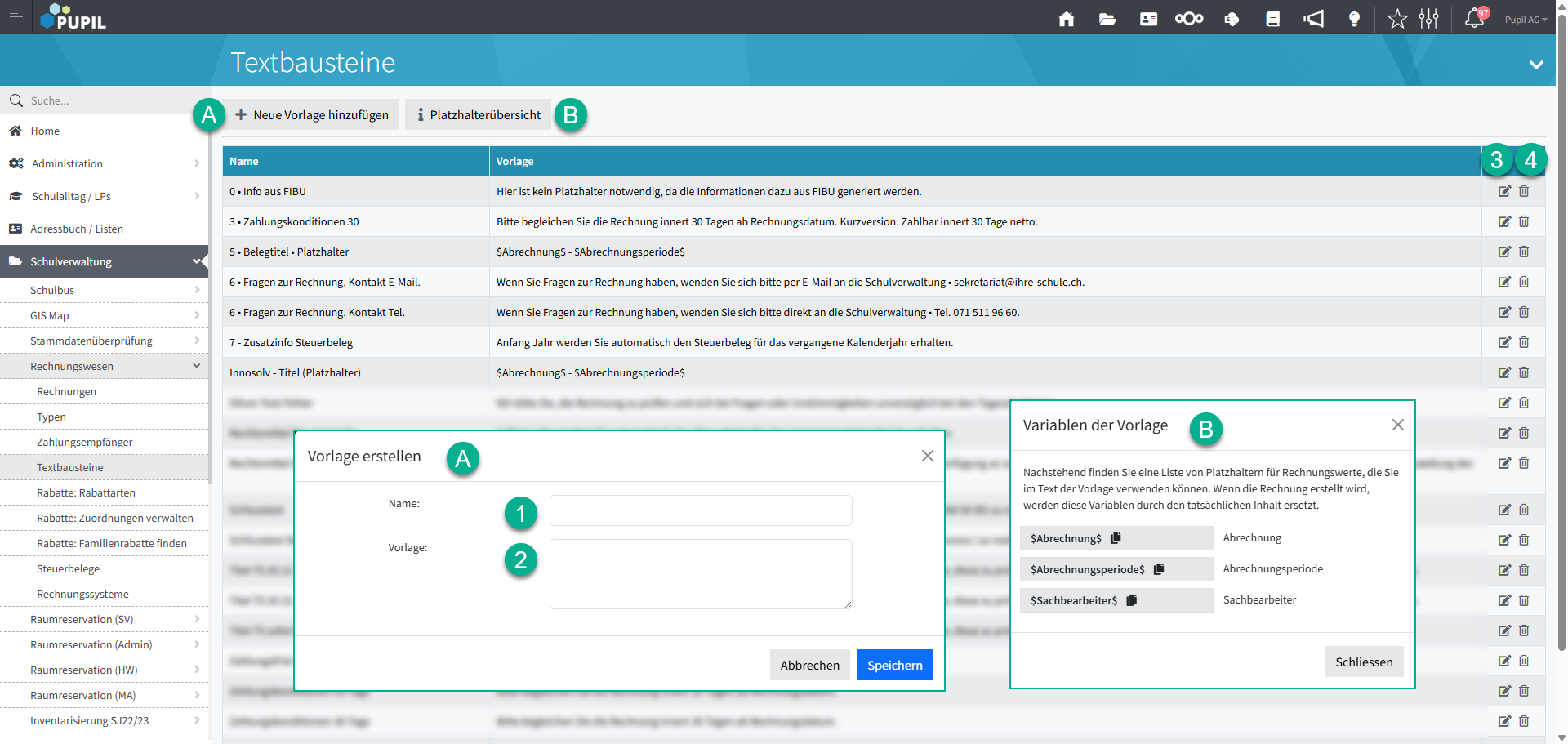Close the 'Variablen der Vorlage' dialog with X
Image resolution: width=1568 pixels, height=744 pixels.
point(1398,425)
